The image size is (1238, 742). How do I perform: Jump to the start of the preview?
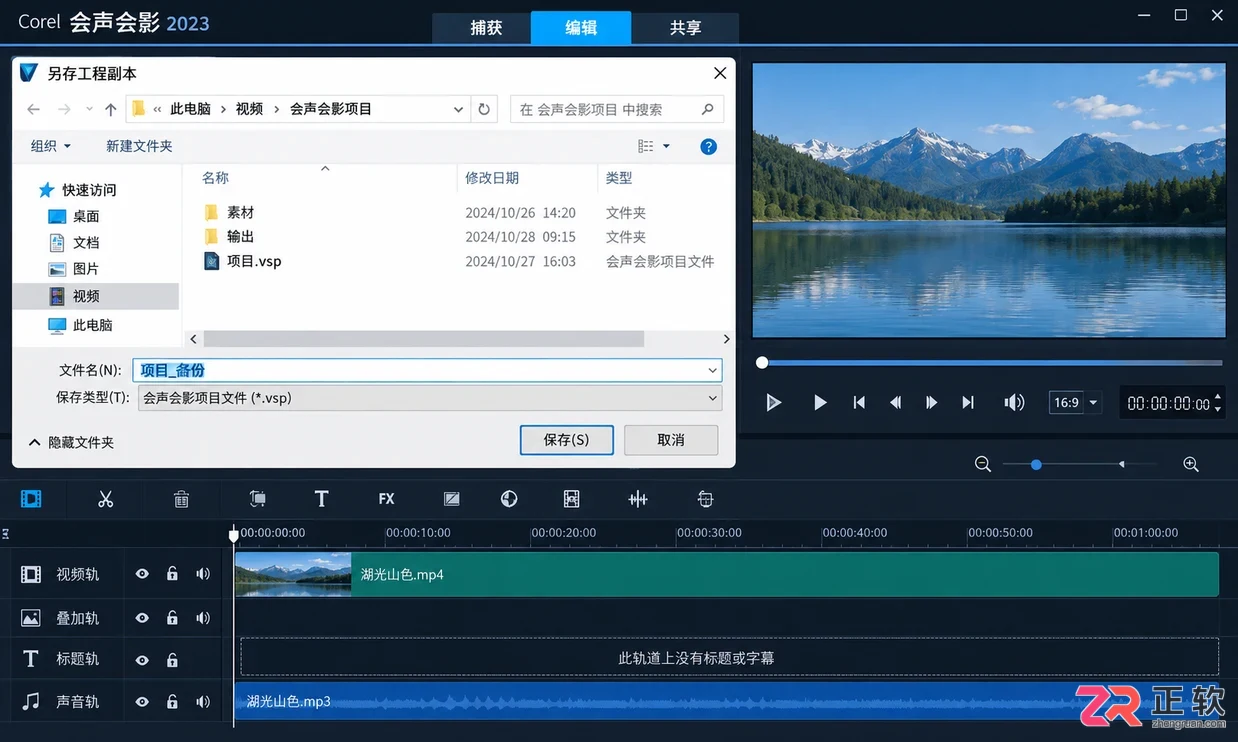(859, 402)
